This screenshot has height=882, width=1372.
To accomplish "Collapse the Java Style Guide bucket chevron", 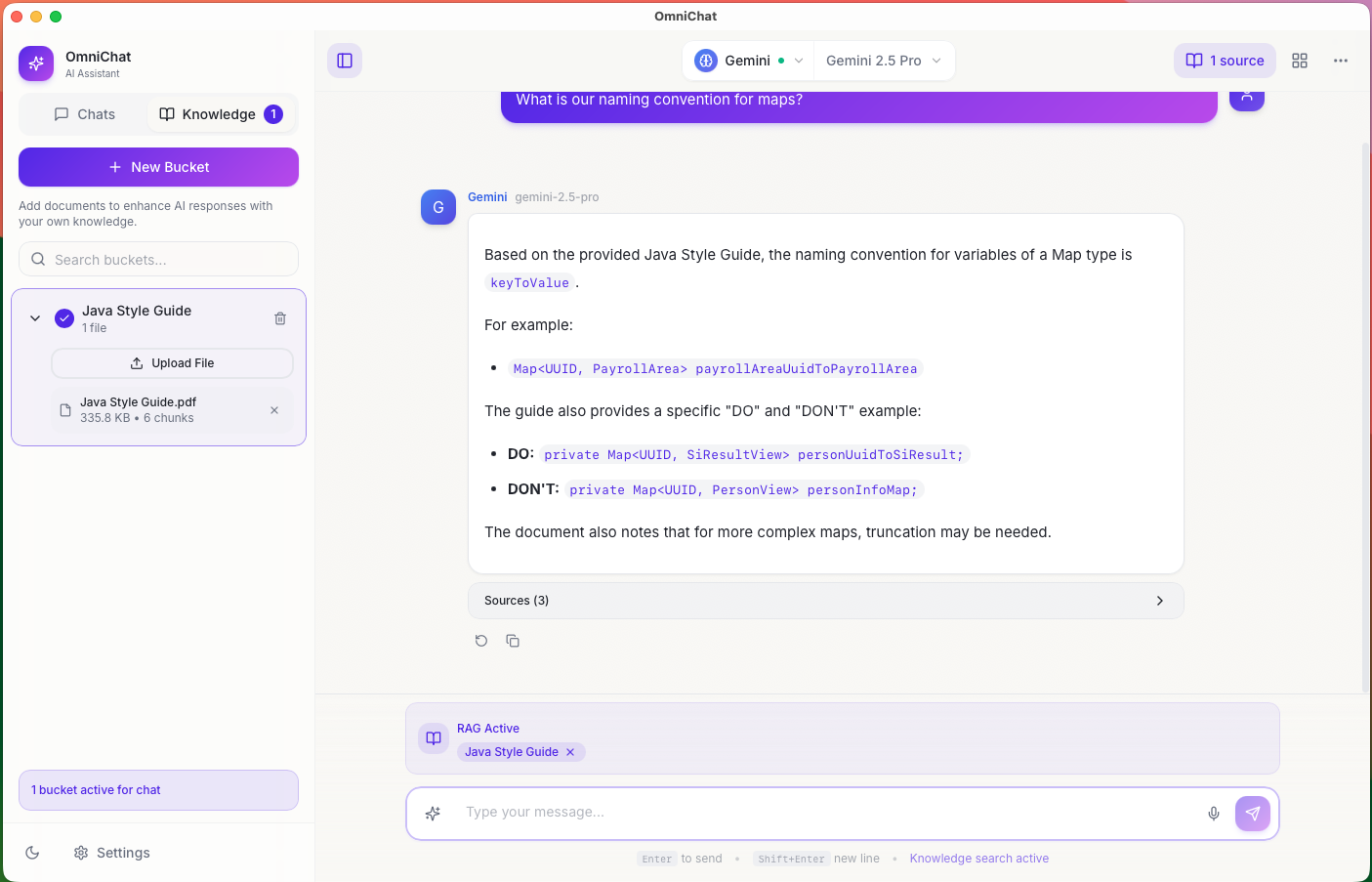I will pos(35,318).
